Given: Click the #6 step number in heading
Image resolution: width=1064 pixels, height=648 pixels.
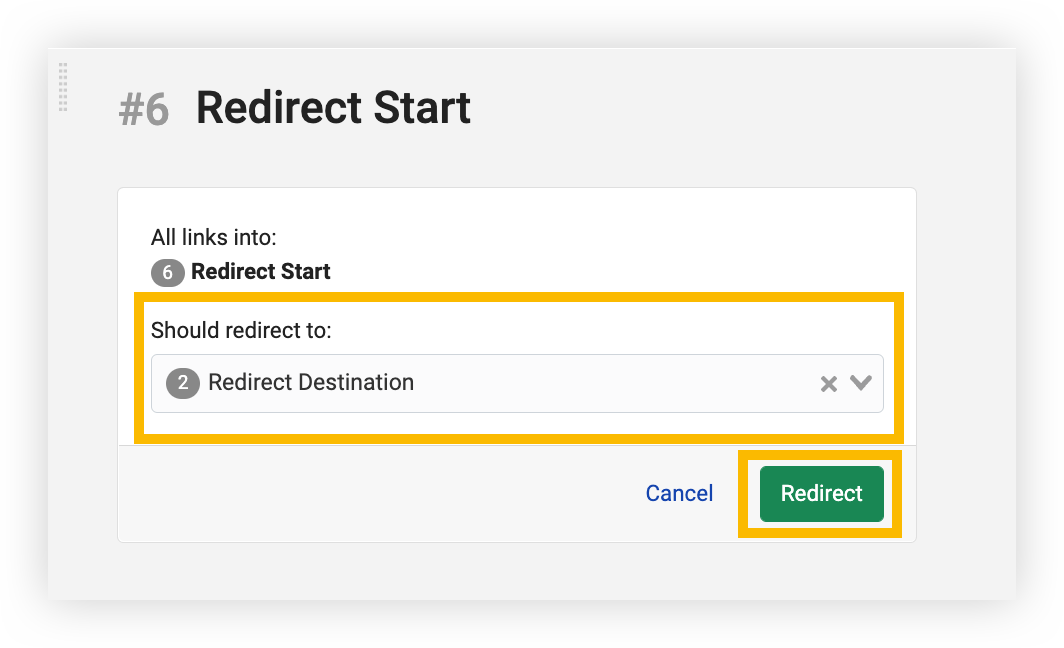Looking at the screenshot, I should [x=143, y=110].
